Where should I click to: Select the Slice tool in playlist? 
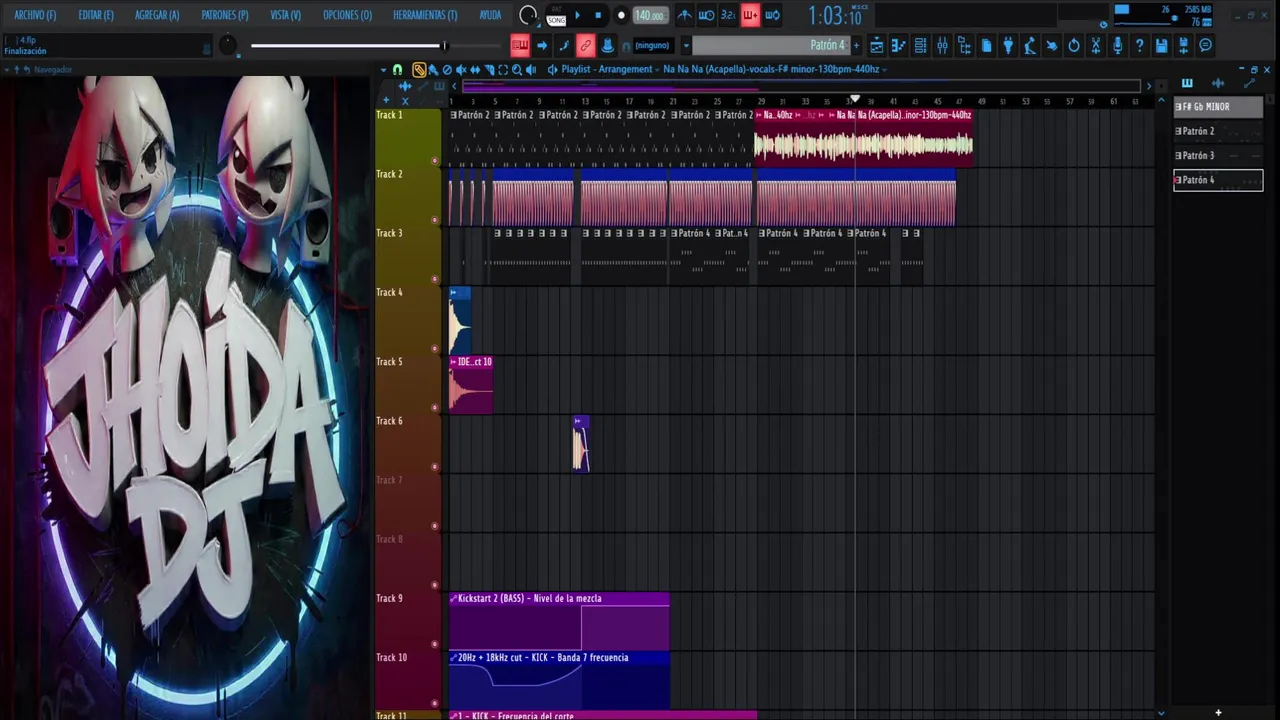489,69
